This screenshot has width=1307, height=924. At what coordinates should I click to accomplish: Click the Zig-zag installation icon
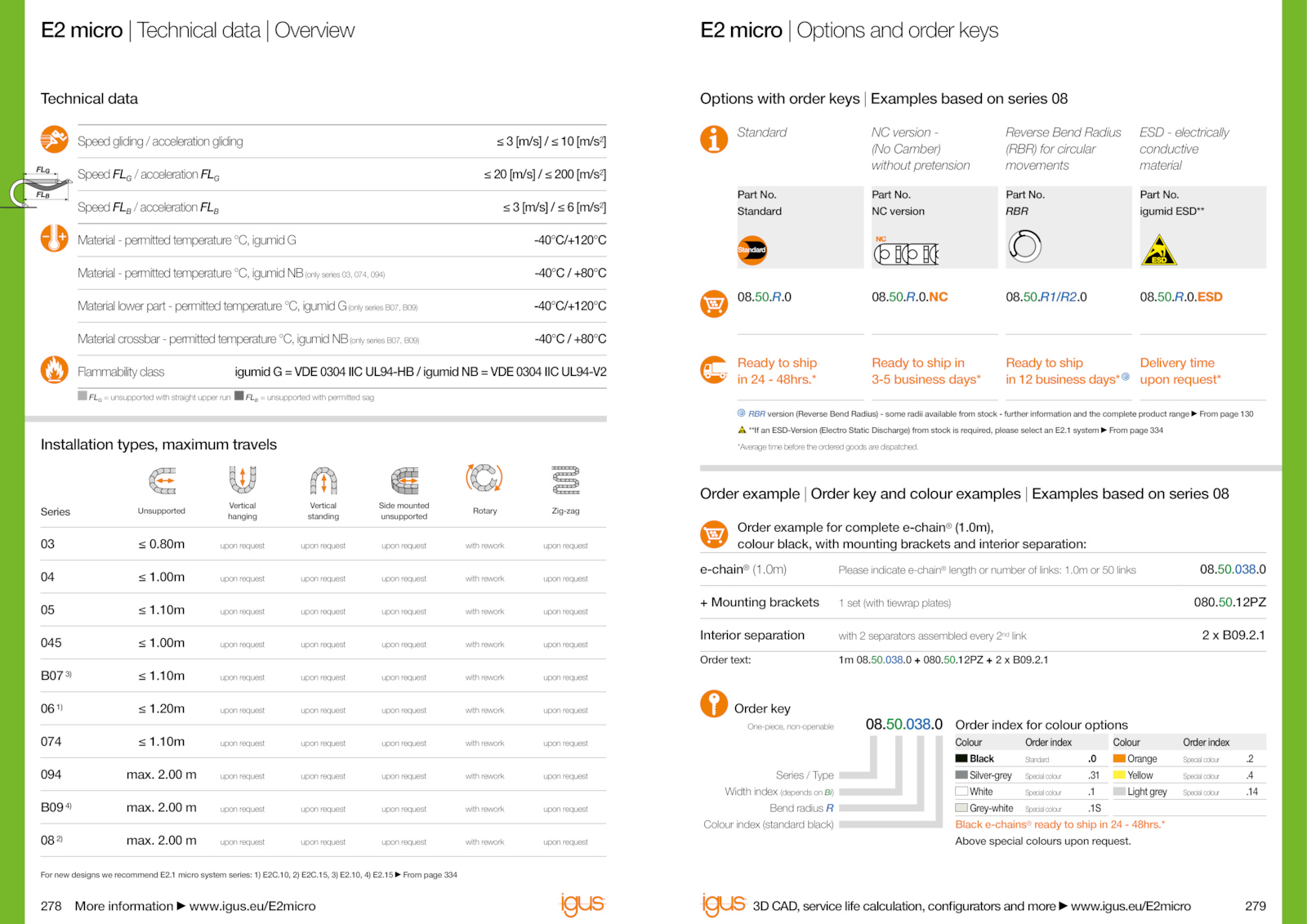565,480
